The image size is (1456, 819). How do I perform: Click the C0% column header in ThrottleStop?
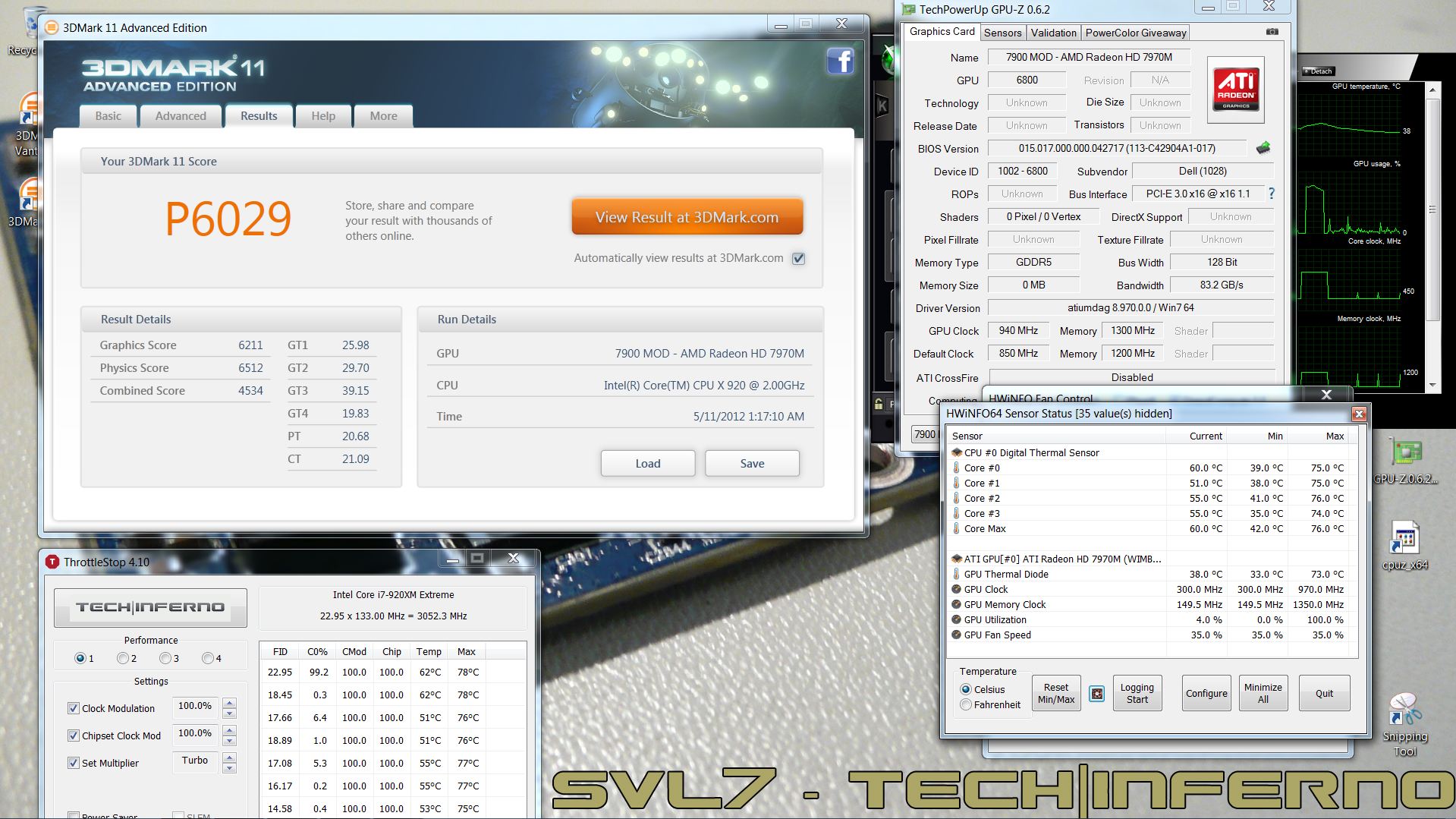point(317,651)
